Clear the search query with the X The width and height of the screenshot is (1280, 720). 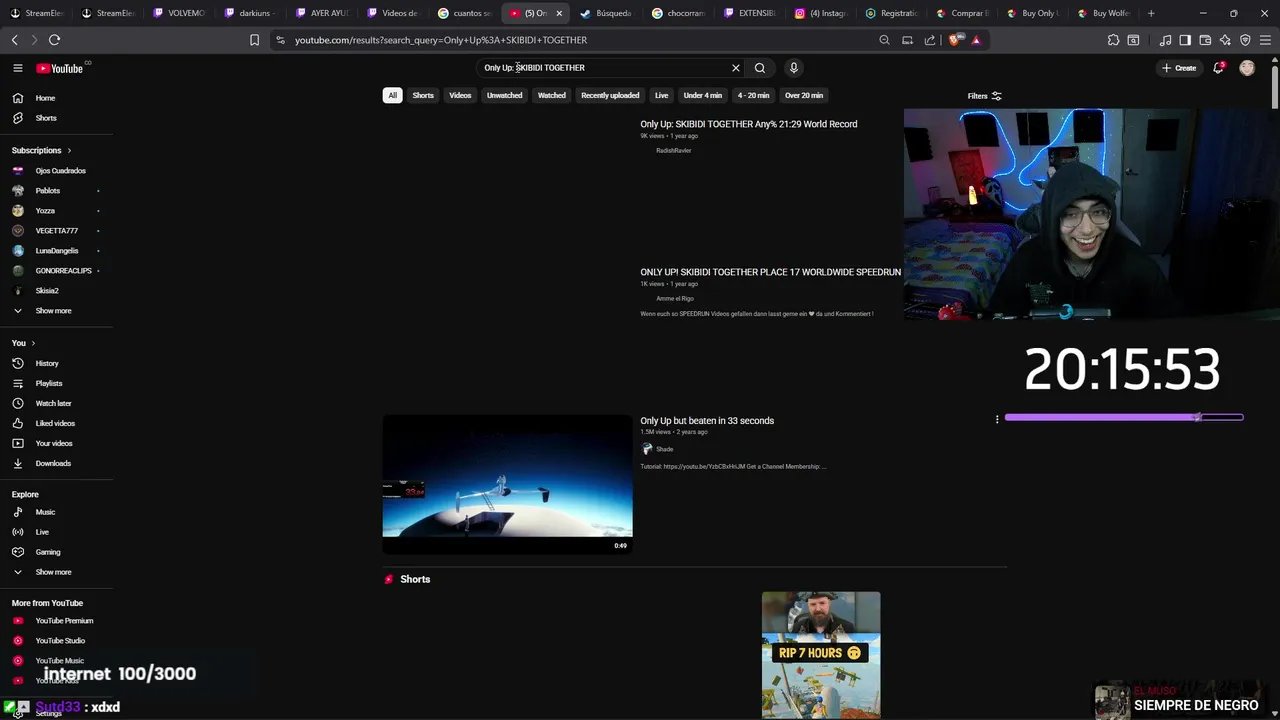tap(736, 68)
